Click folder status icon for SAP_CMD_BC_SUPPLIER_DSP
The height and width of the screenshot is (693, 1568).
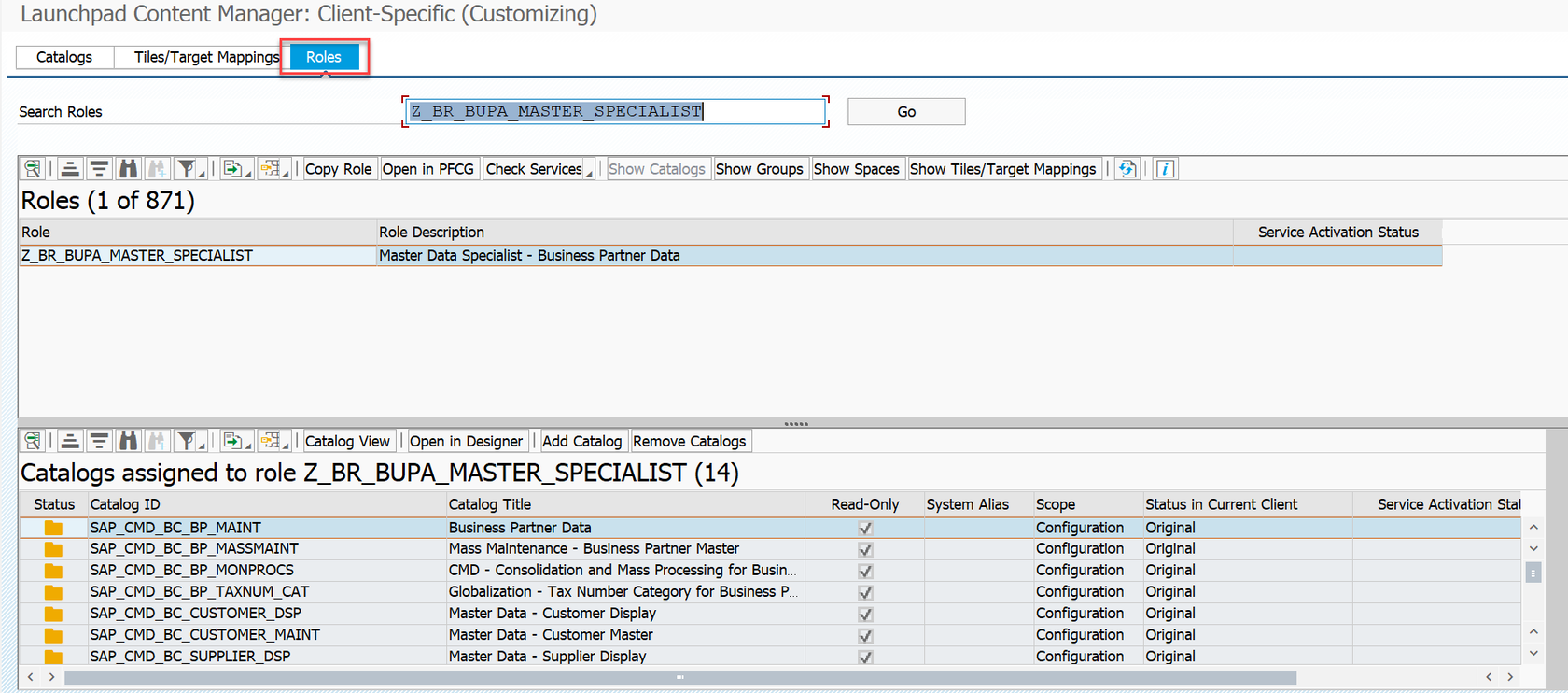pos(53,657)
